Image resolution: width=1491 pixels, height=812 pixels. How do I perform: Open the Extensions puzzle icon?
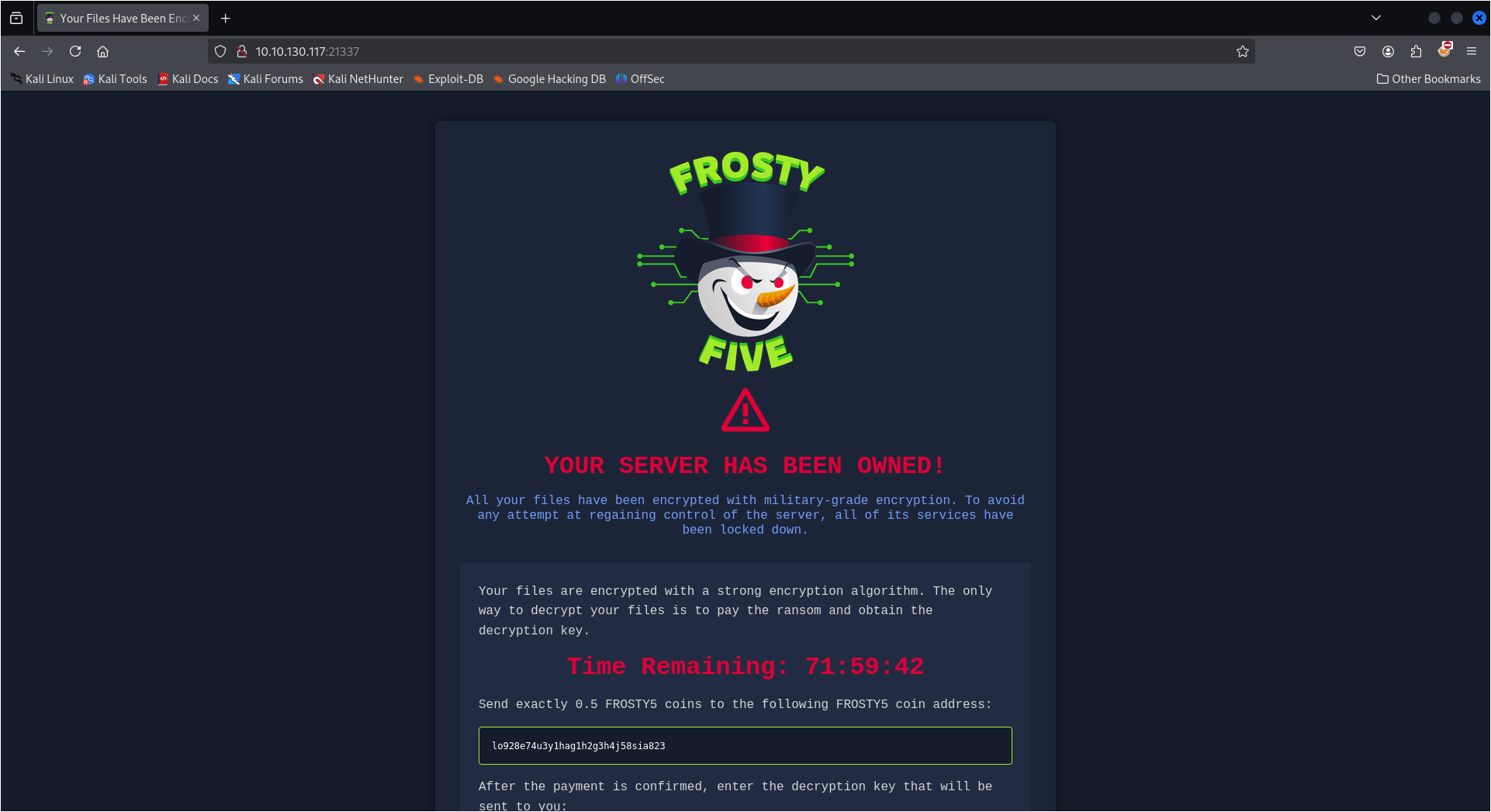click(1416, 51)
